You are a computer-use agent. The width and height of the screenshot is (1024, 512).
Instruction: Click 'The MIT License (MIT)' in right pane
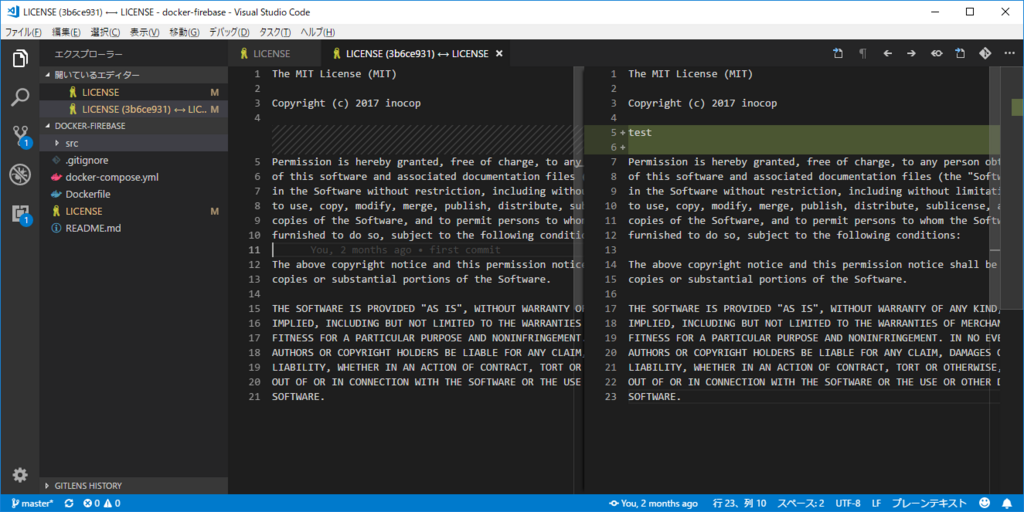(690, 74)
